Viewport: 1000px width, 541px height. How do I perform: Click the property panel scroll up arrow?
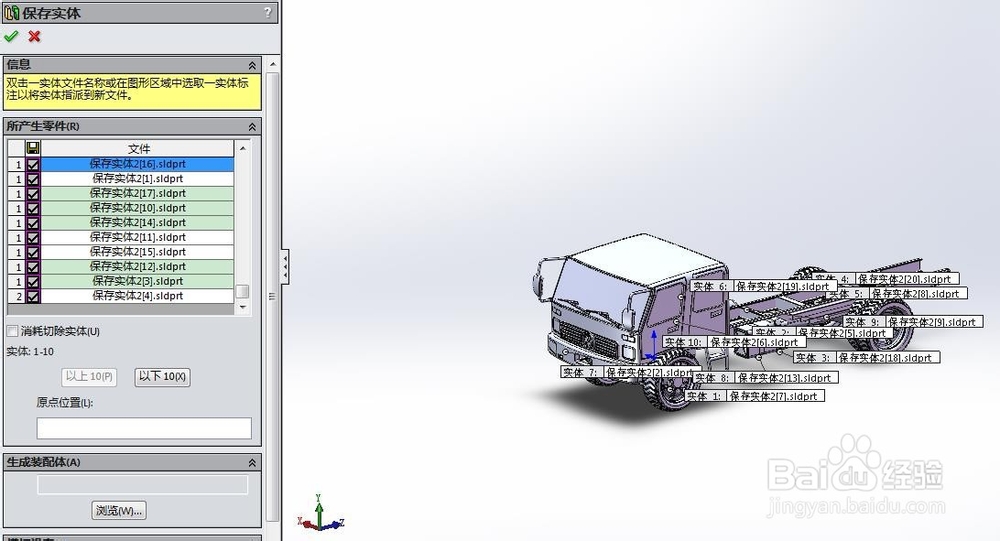click(273, 64)
